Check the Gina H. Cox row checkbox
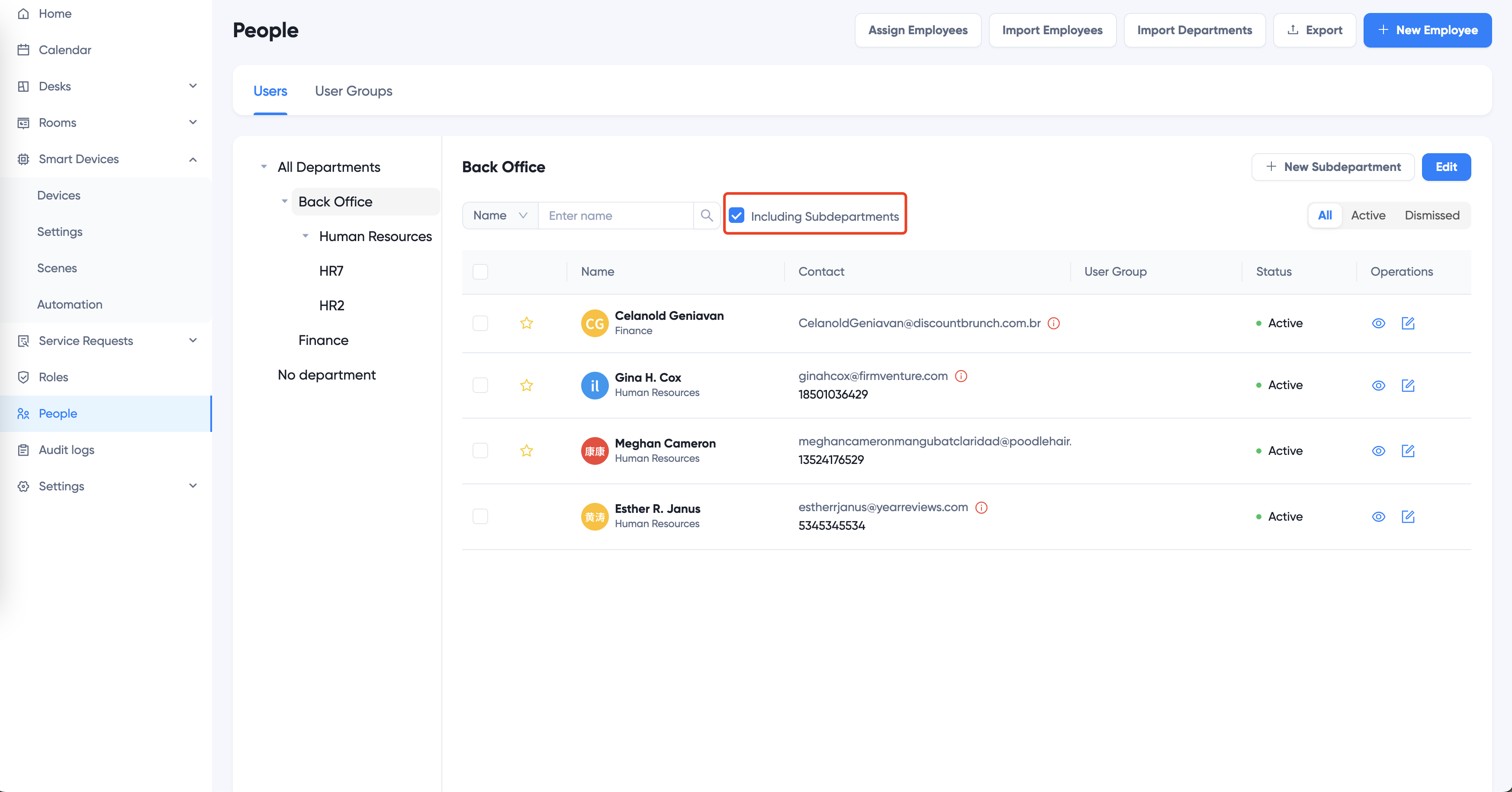The image size is (1512, 792). coord(480,385)
